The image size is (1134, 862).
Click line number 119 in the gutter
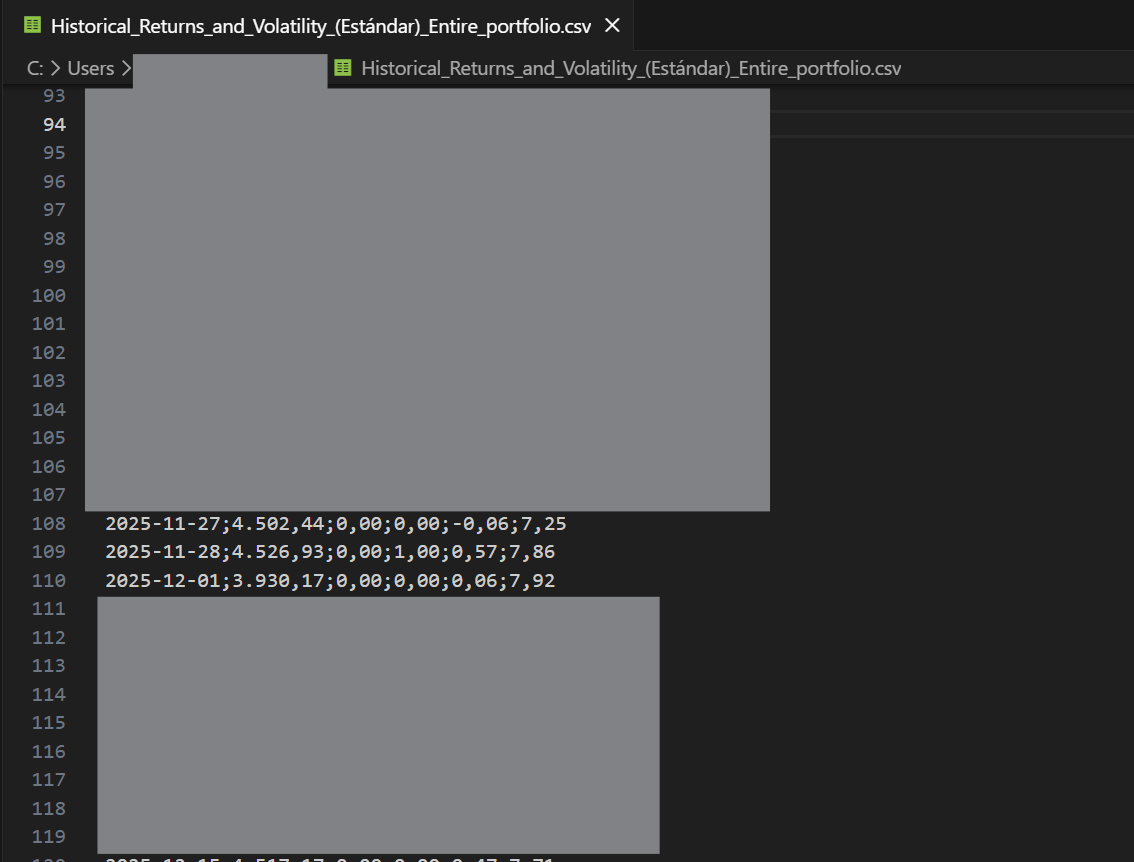coord(49,836)
